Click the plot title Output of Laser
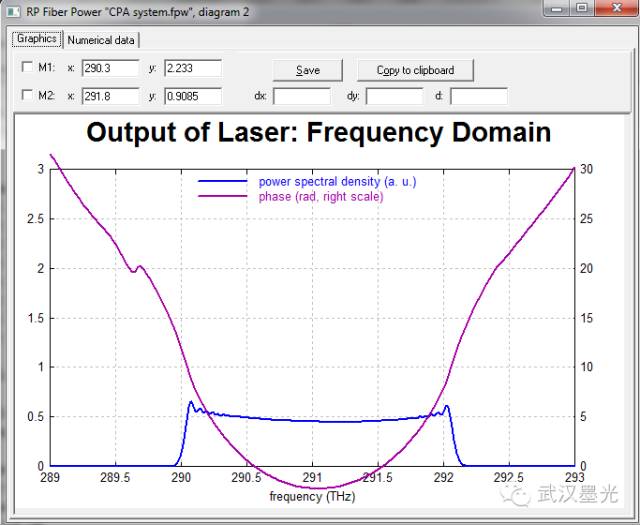This screenshot has height=525, width=640. coord(318,132)
